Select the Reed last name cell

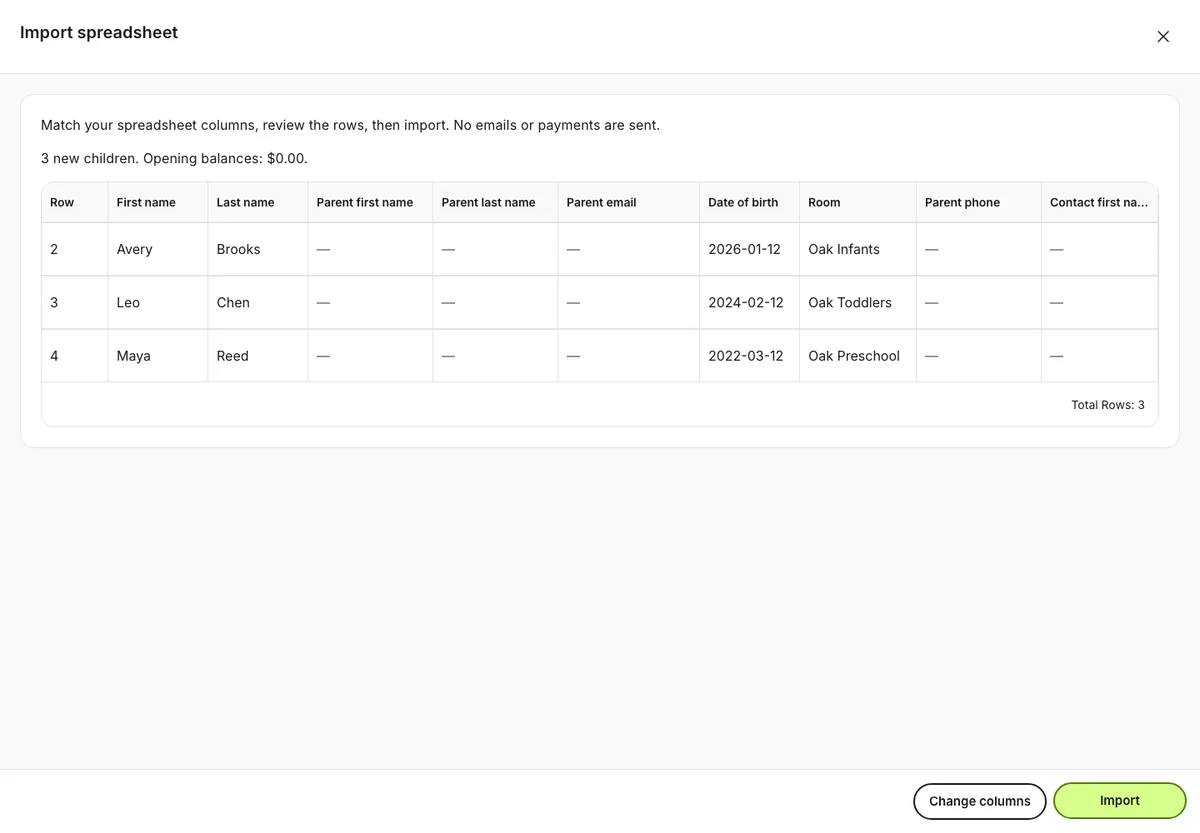point(258,356)
